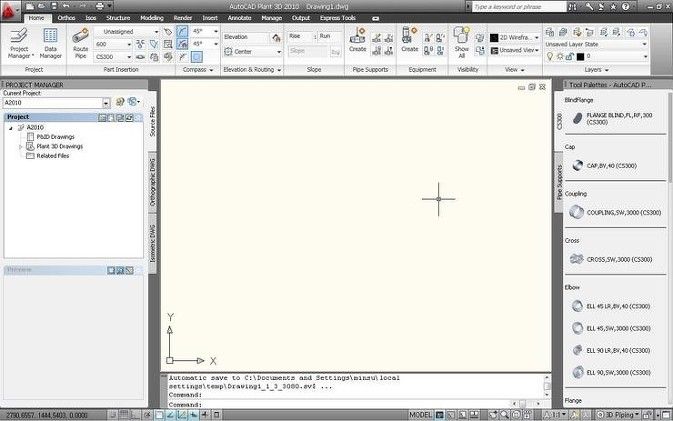
Task: Click Show All in Visibility panel
Action: pos(461,43)
